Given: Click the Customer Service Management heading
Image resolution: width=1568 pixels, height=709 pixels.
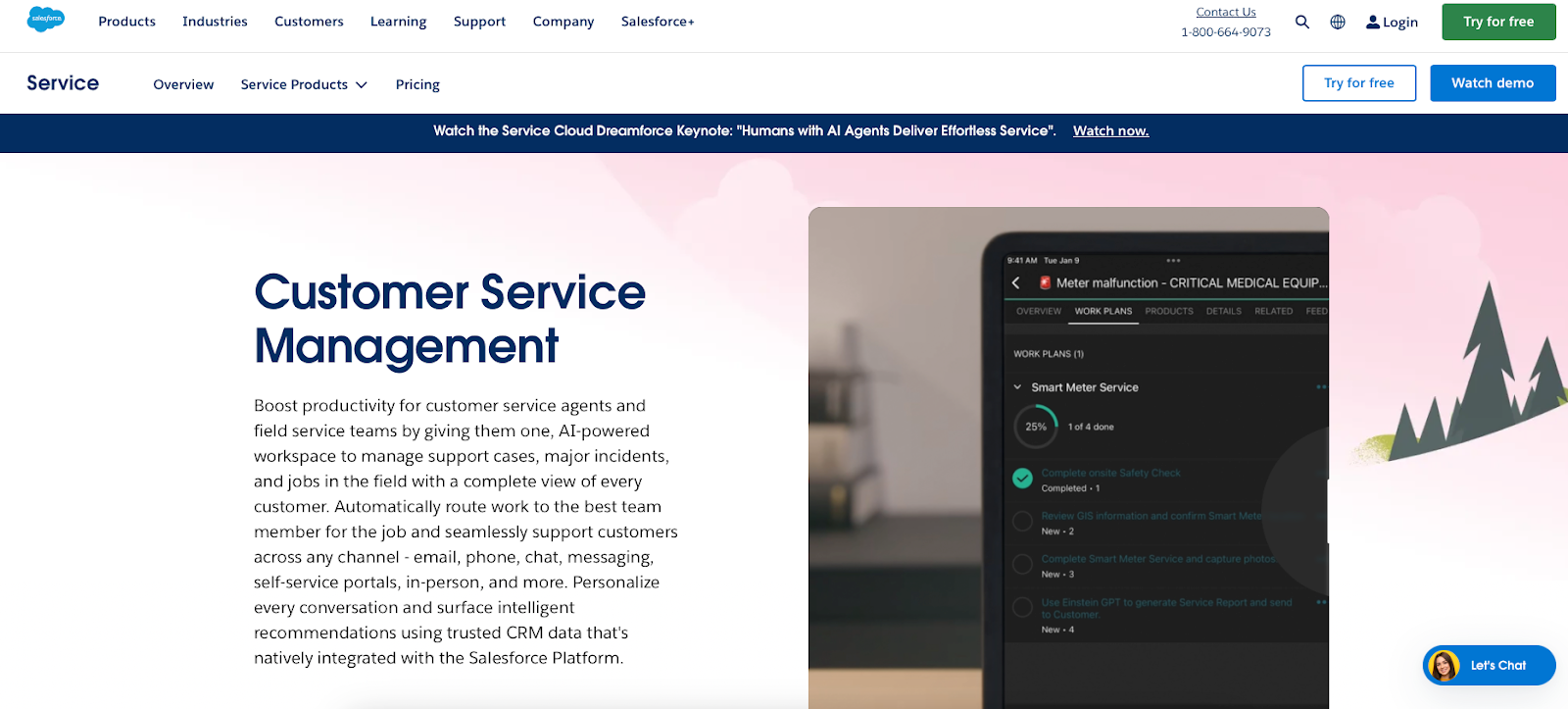Looking at the screenshot, I should (450, 319).
